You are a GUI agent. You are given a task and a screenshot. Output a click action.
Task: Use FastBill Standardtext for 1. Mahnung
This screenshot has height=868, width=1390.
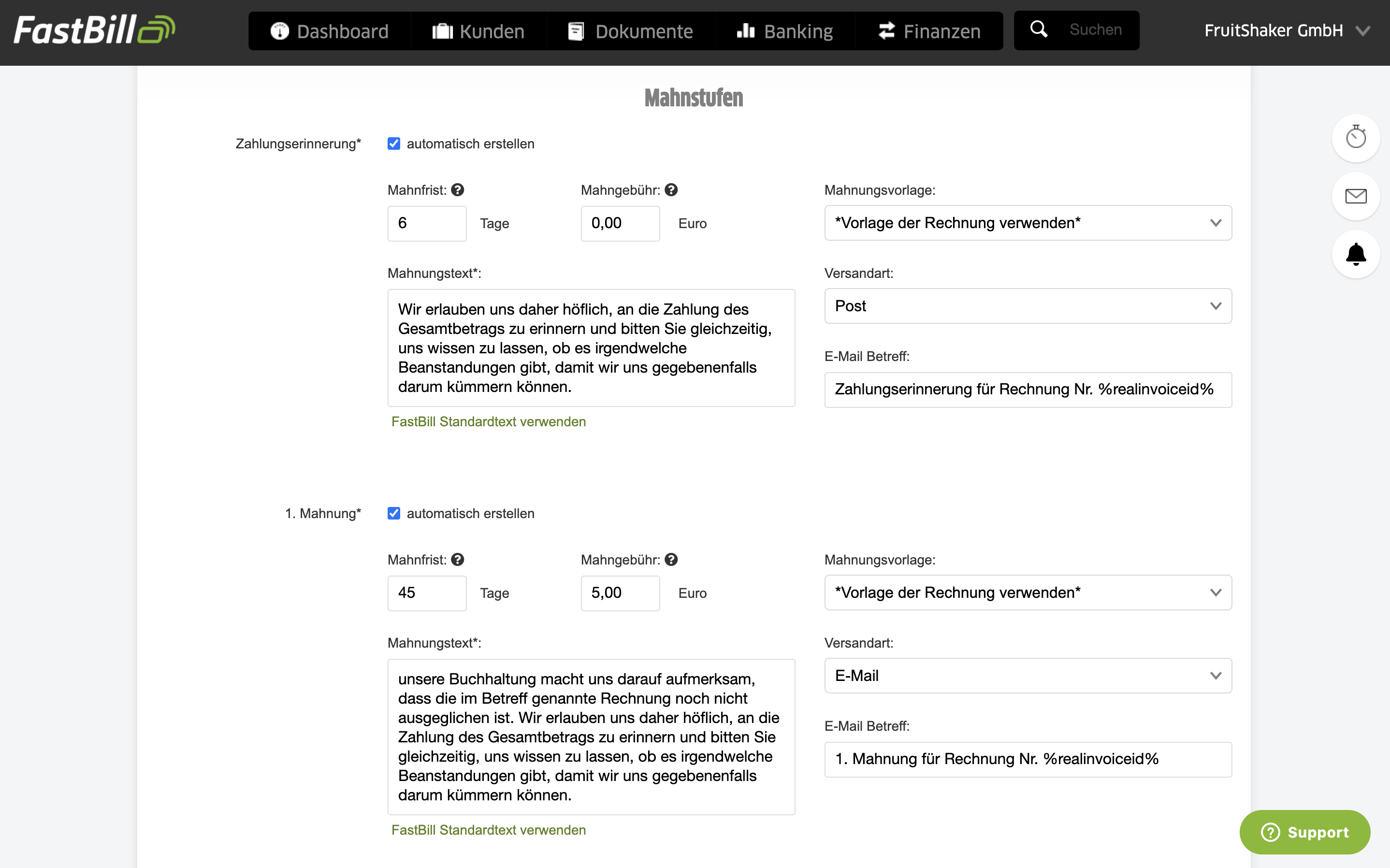489,830
